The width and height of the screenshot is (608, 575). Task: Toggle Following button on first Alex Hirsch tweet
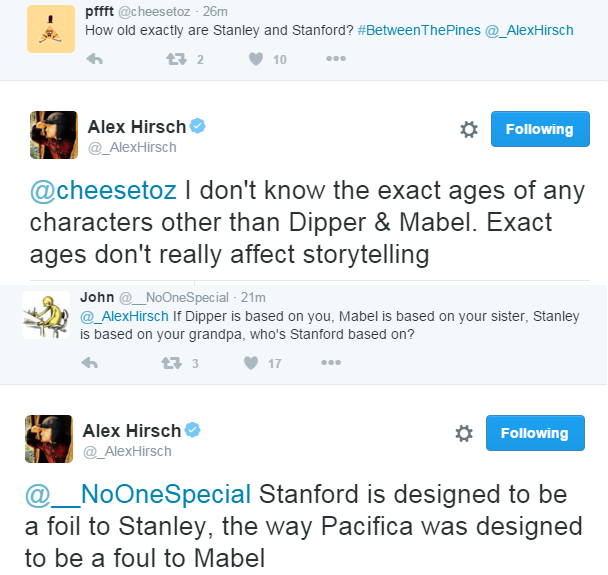tap(539, 129)
